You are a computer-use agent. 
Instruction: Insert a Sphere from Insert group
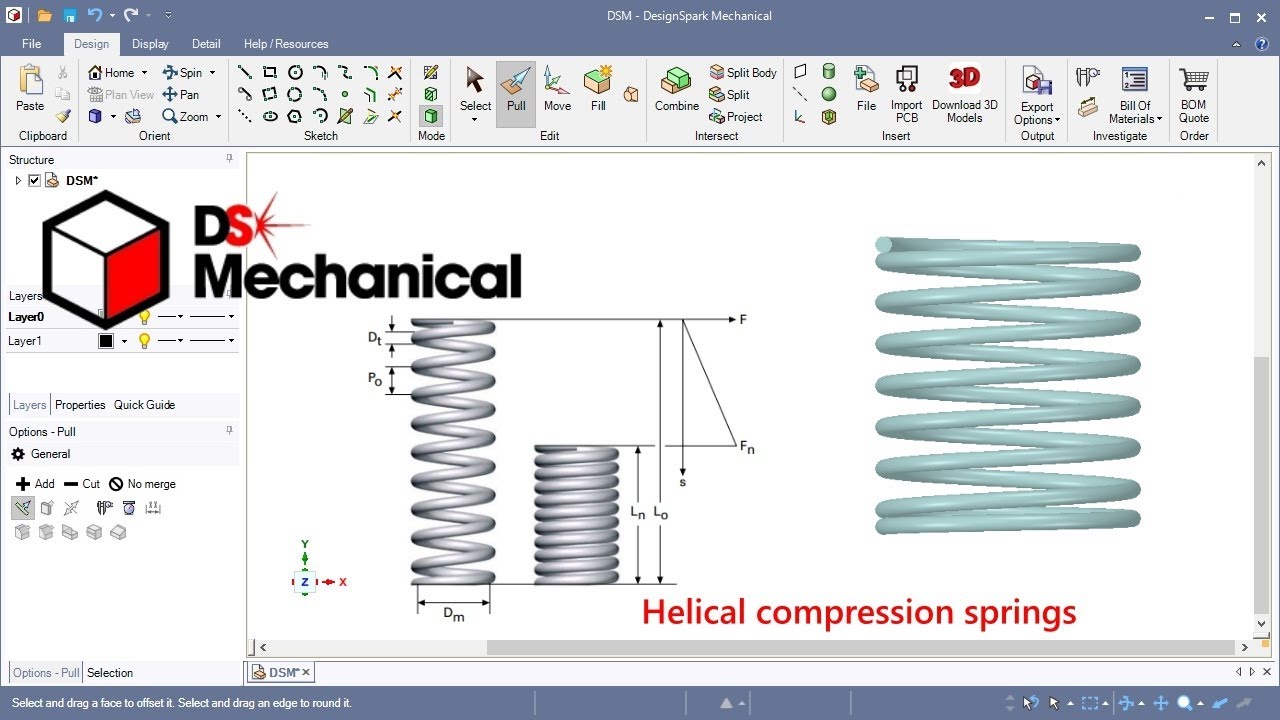click(828, 94)
